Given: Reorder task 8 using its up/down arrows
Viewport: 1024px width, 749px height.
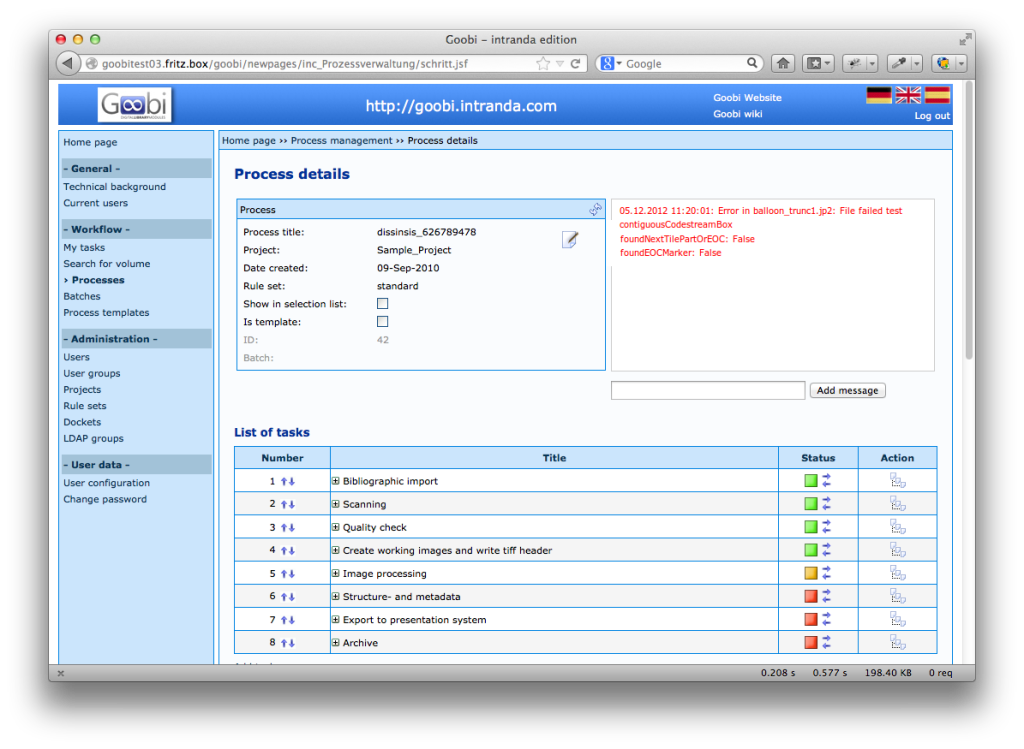Looking at the screenshot, I should 288,643.
